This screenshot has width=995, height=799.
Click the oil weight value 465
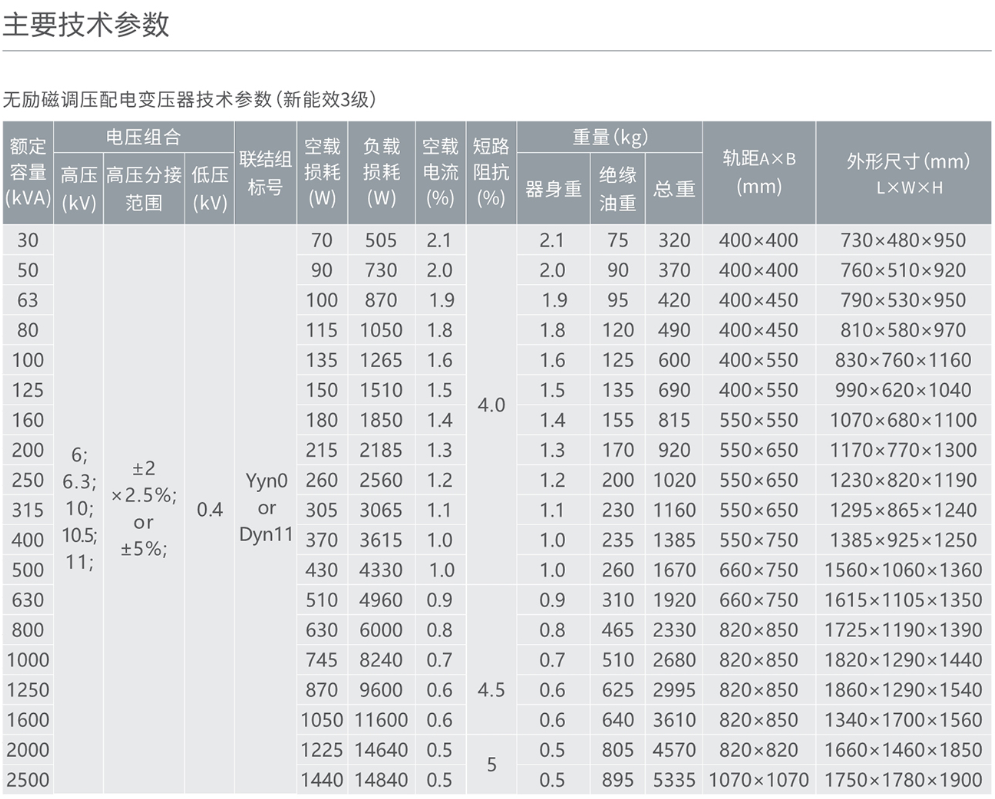618,630
